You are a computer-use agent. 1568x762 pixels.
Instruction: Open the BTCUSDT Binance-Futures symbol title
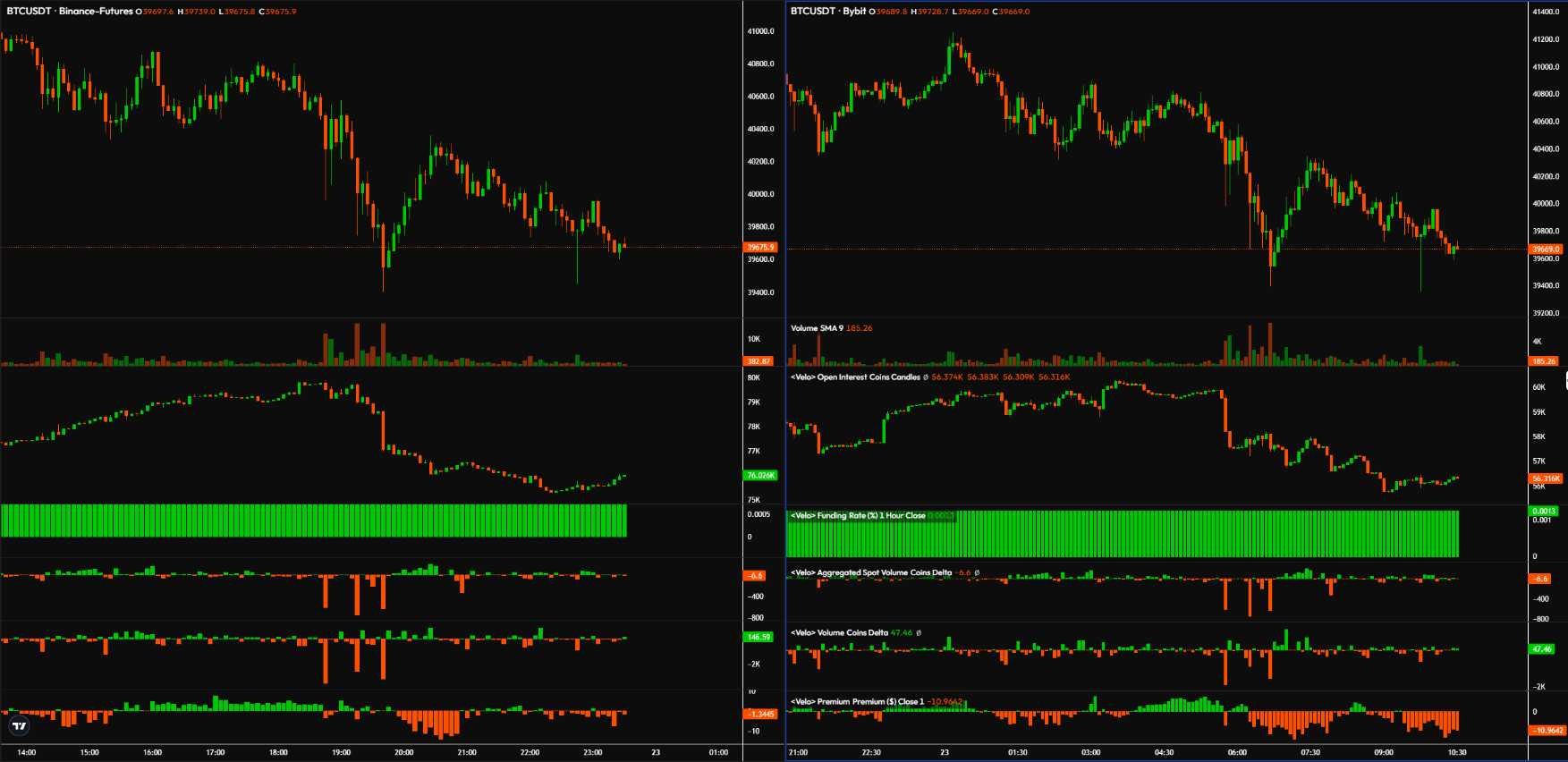coord(70,12)
